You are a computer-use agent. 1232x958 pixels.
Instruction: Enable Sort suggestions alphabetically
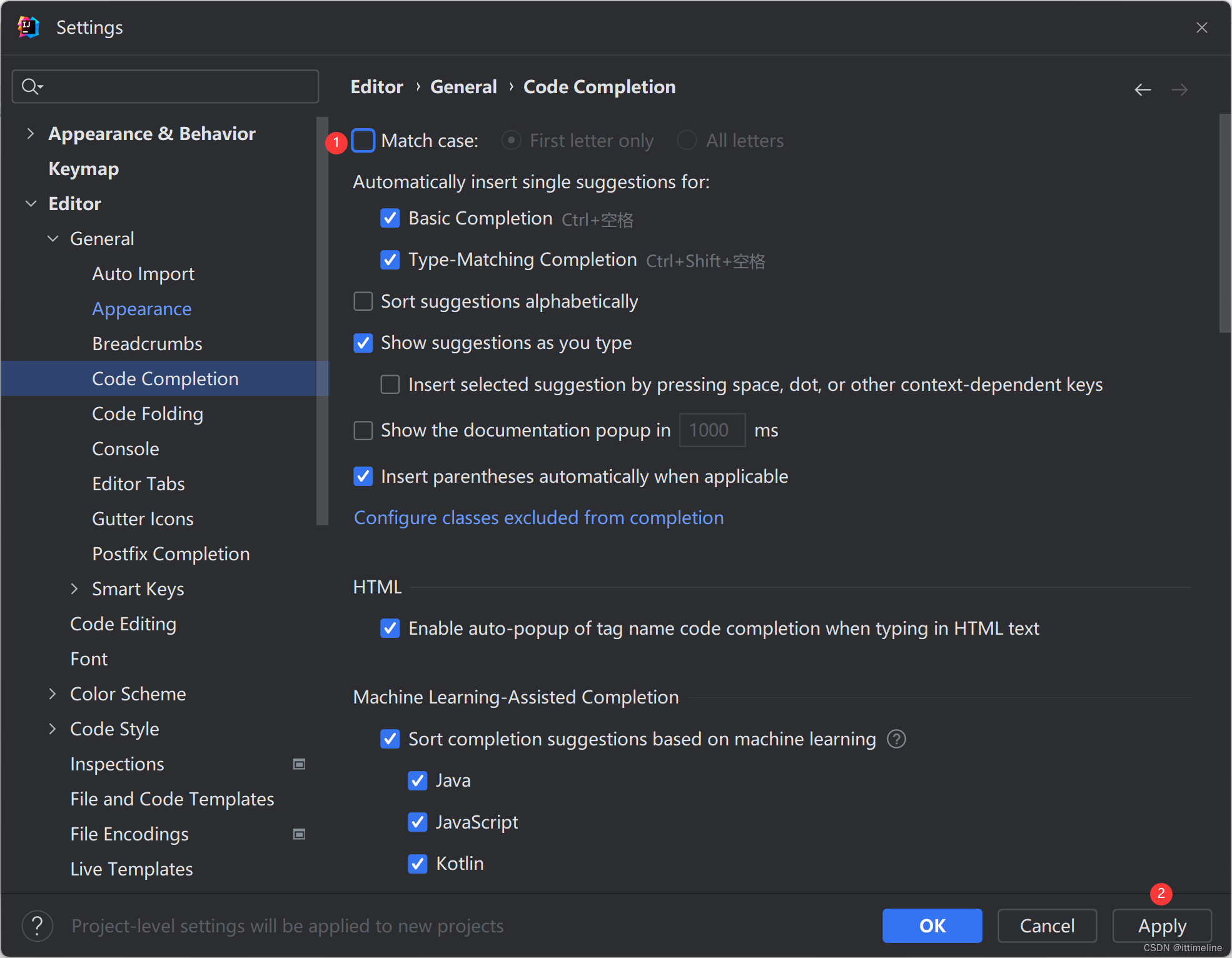(x=364, y=302)
